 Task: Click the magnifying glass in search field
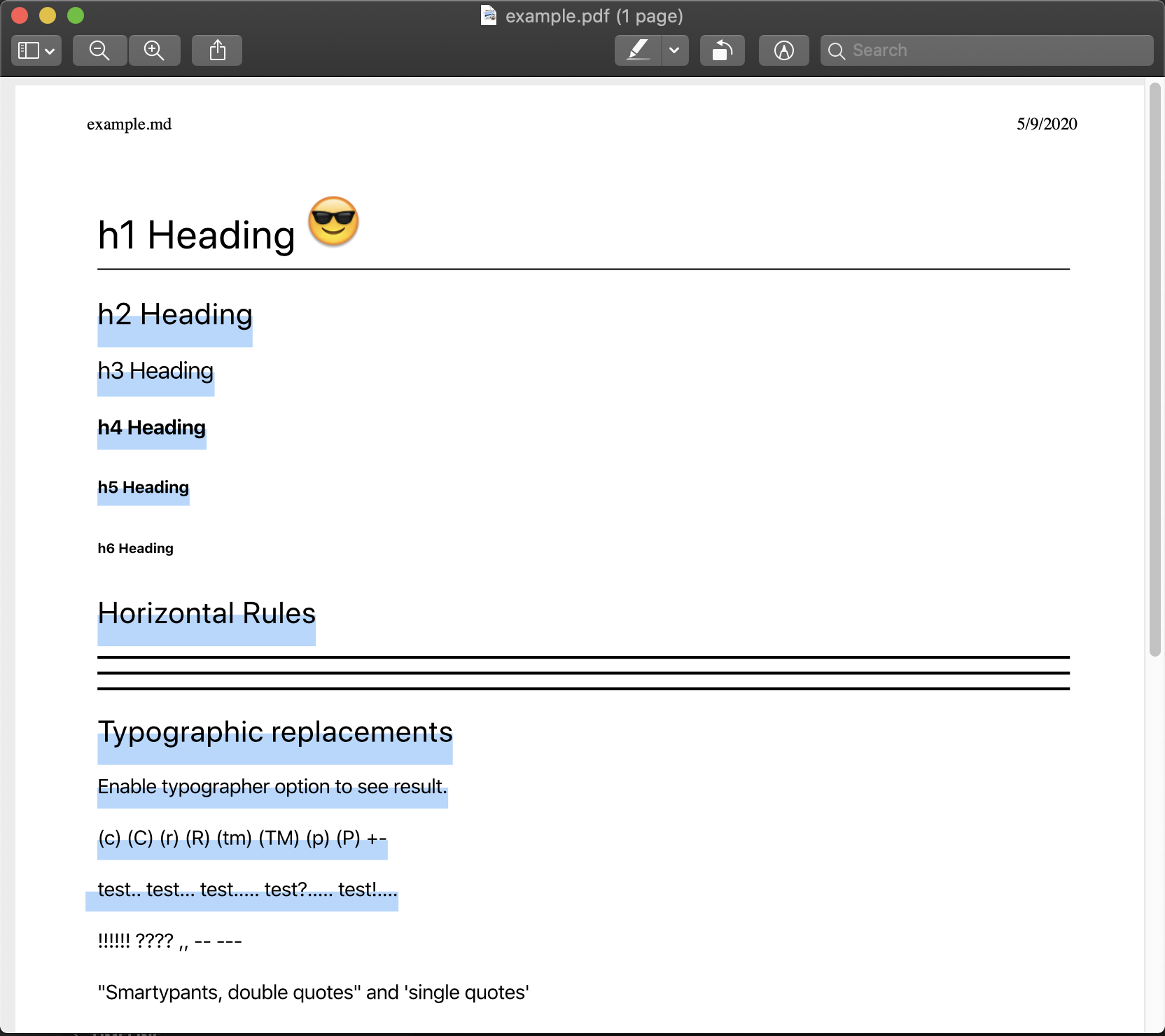[x=836, y=50]
